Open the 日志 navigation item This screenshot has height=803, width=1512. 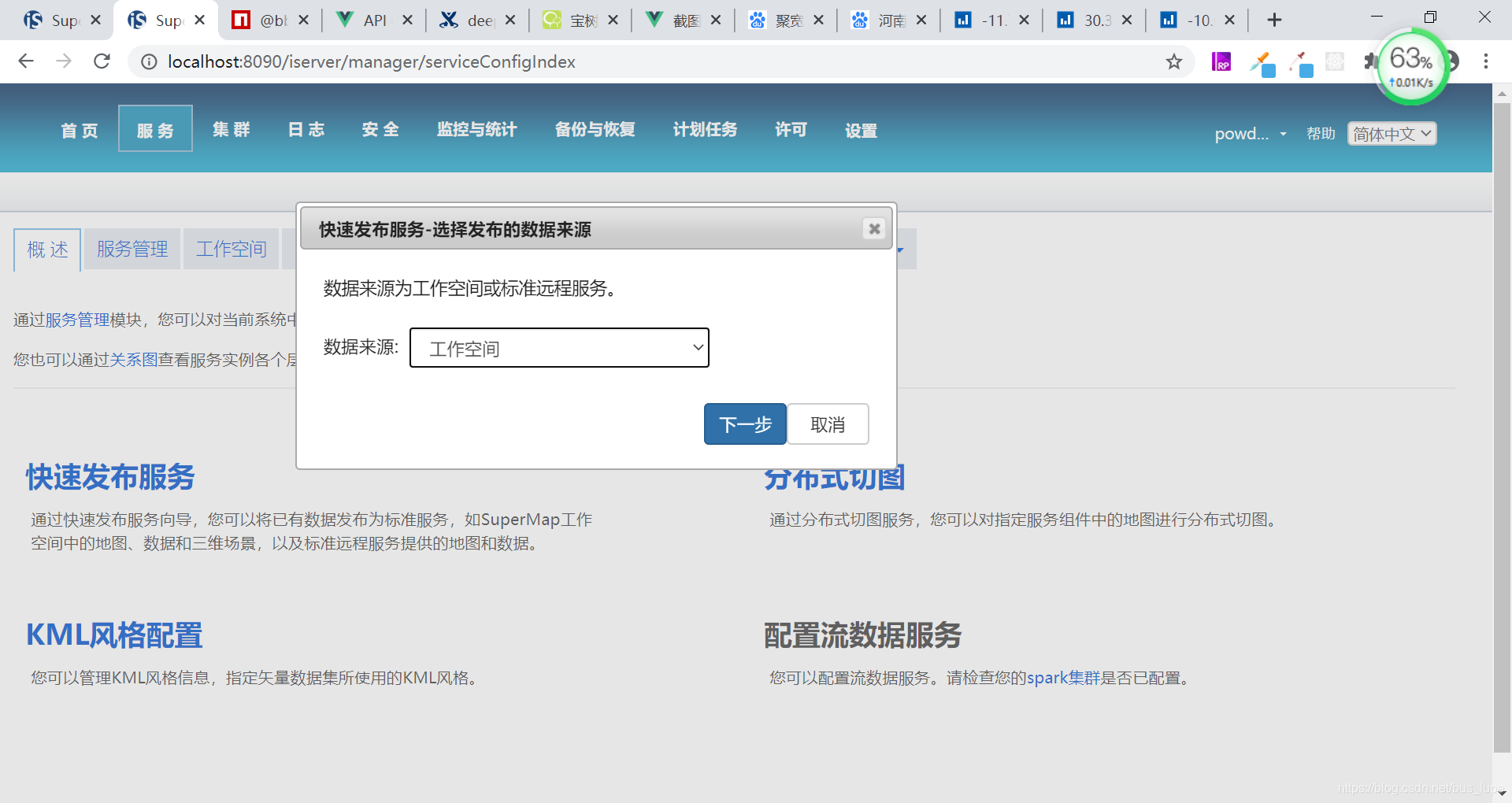306,129
